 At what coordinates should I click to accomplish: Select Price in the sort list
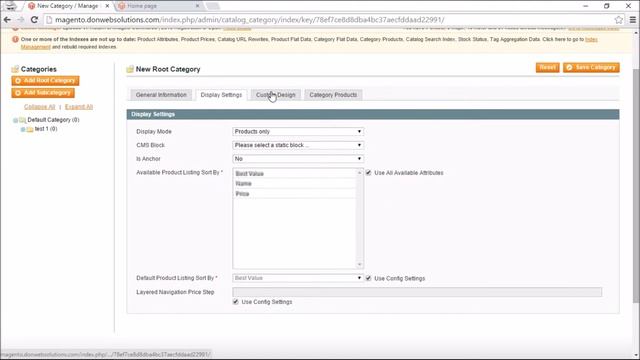coord(295,194)
